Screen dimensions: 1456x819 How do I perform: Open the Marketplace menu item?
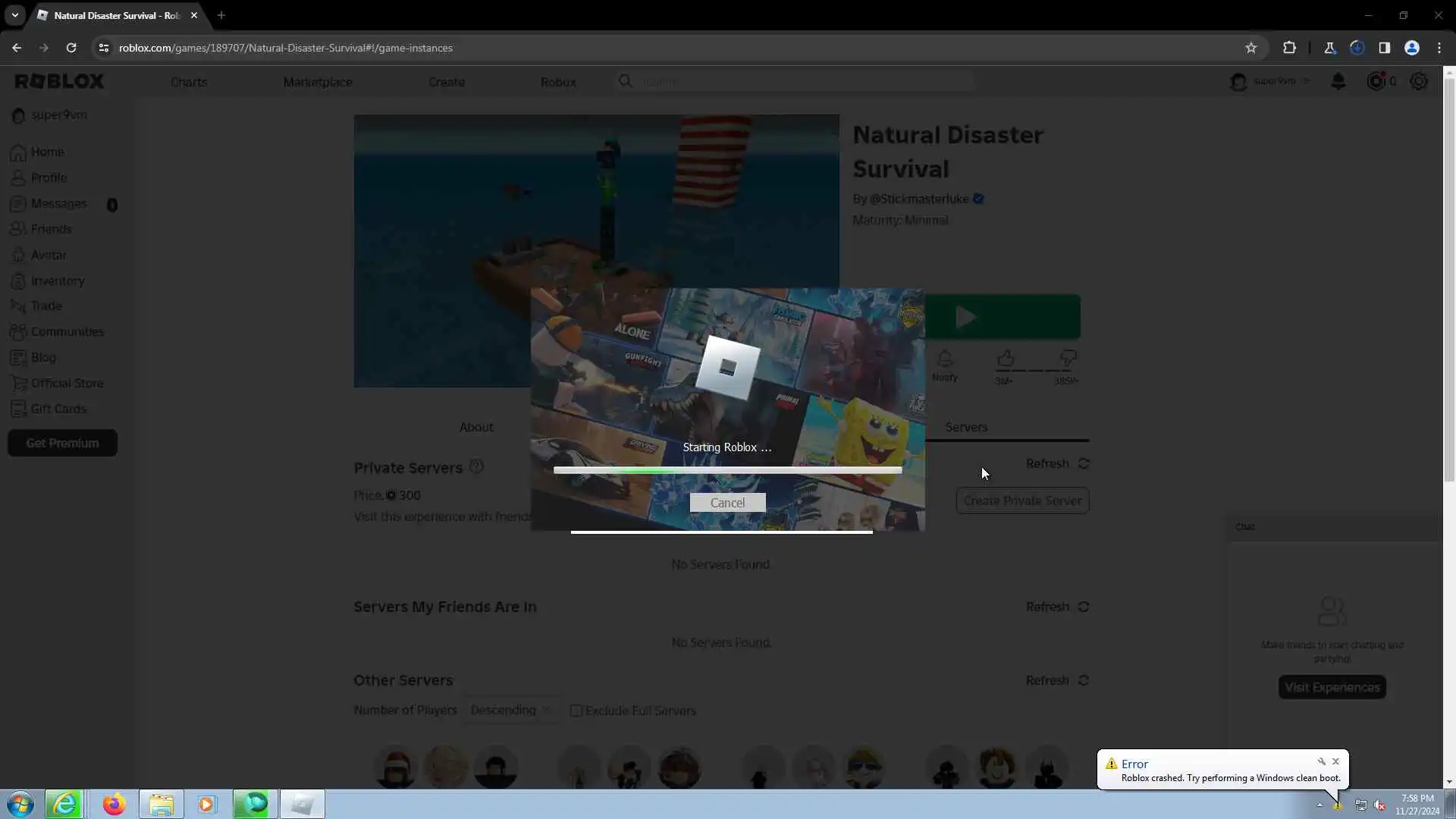coord(318,82)
